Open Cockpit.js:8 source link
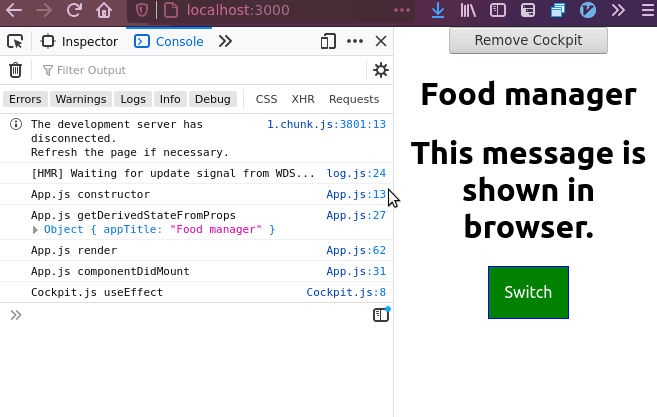Screen dimensions: 657x417 pyautogui.click(x=346, y=293)
